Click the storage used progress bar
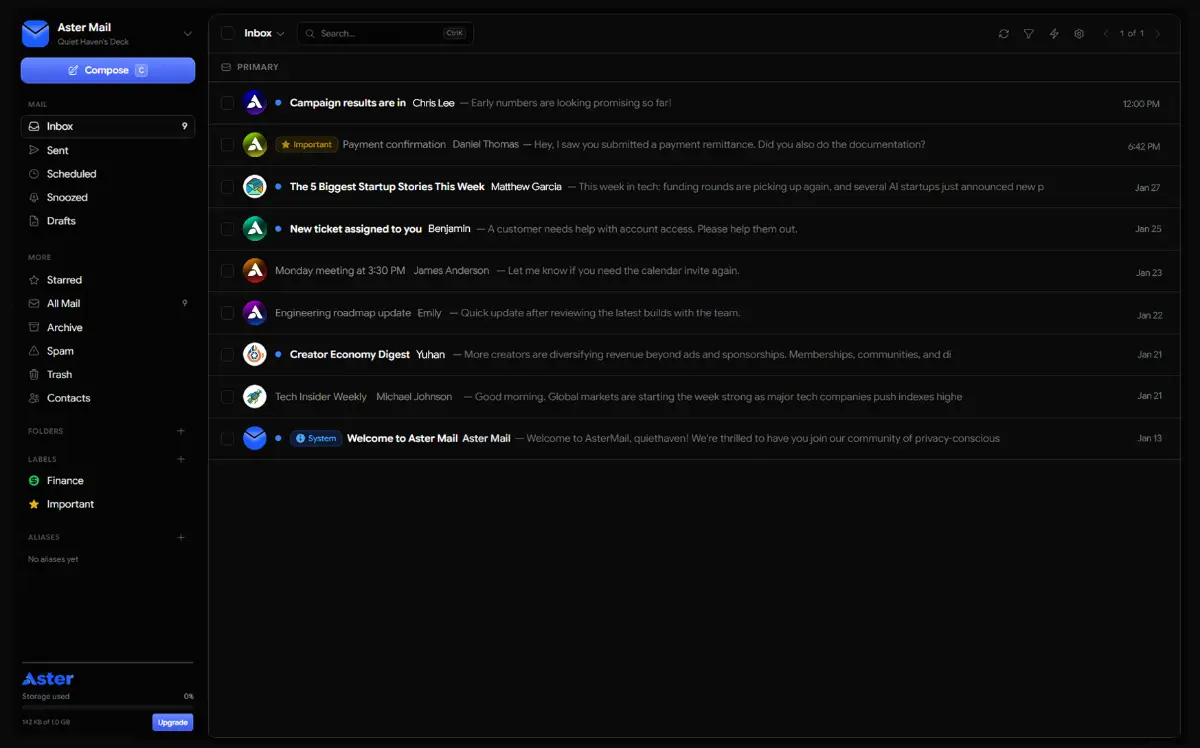This screenshot has width=1200, height=748. click(x=108, y=707)
